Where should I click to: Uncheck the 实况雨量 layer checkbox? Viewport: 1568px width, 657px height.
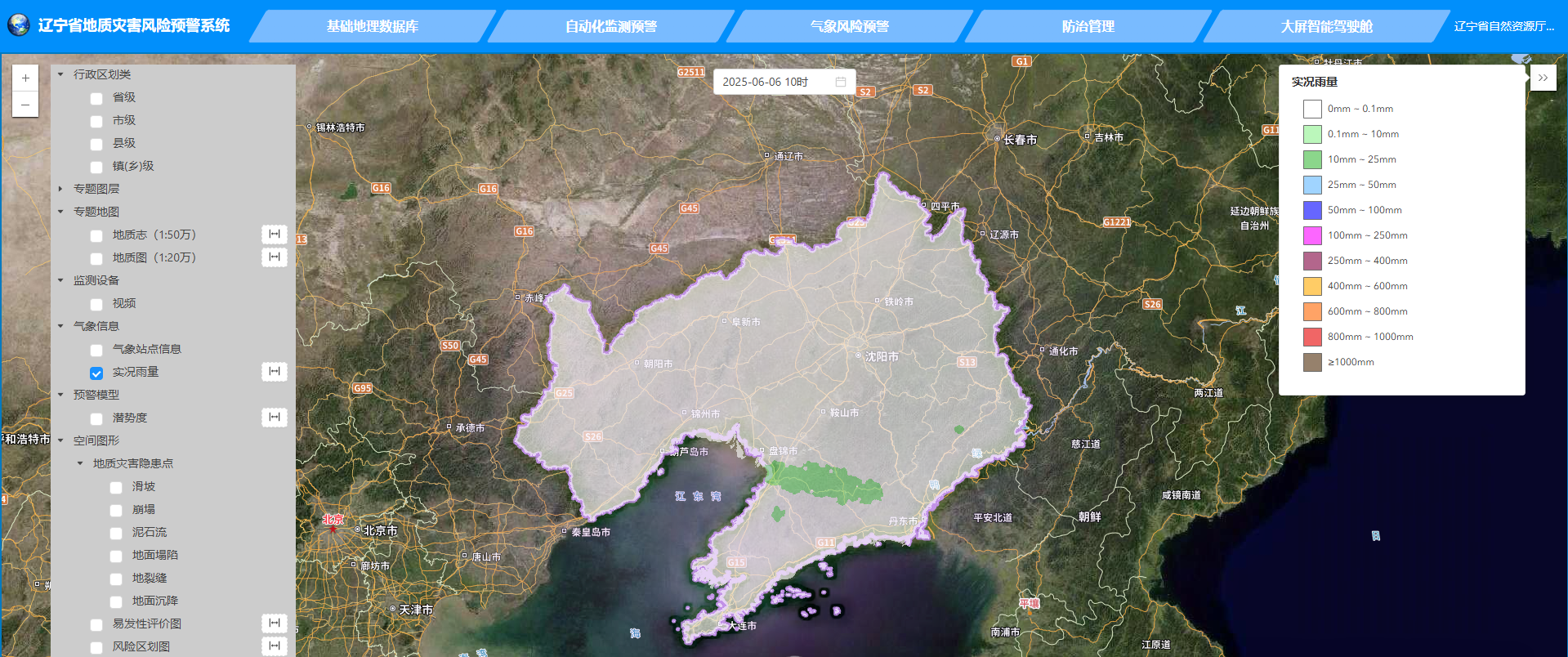(96, 373)
